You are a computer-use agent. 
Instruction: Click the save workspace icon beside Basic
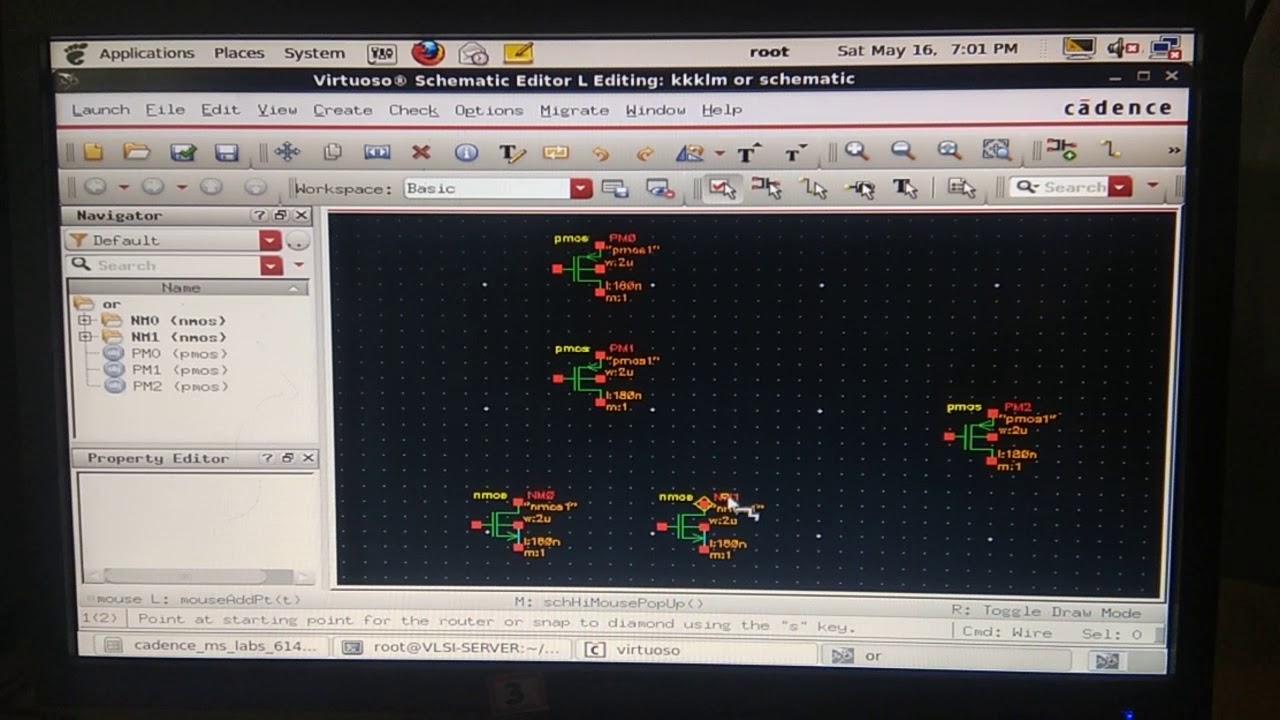click(x=615, y=188)
